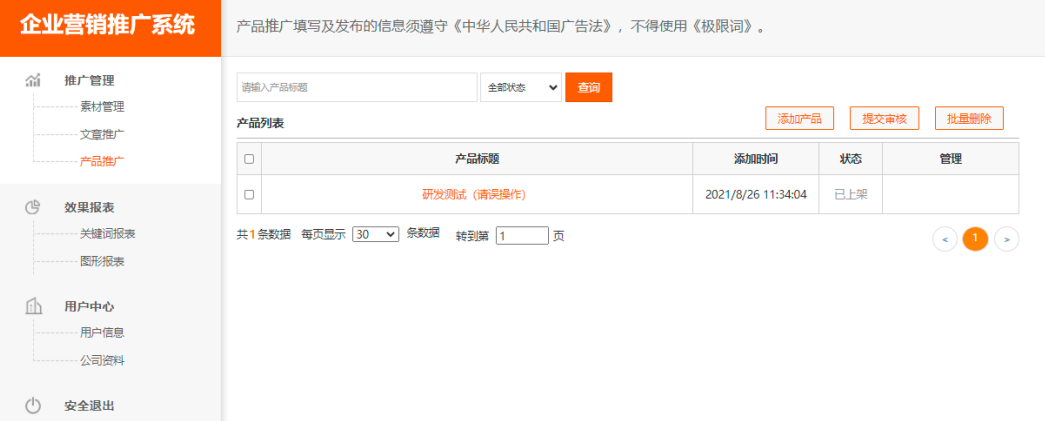This screenshot has height=421, width=1045.
Task: Check the 研发测试 product row checkbox
Action: [249, 195]
